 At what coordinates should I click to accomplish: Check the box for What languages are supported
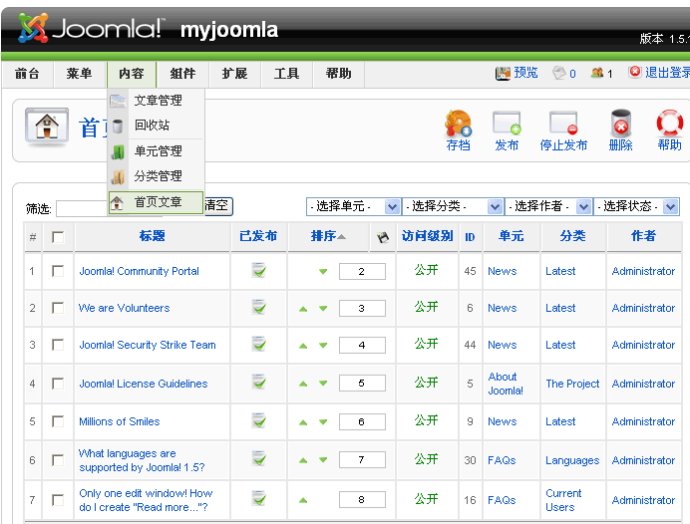point(58,460)
